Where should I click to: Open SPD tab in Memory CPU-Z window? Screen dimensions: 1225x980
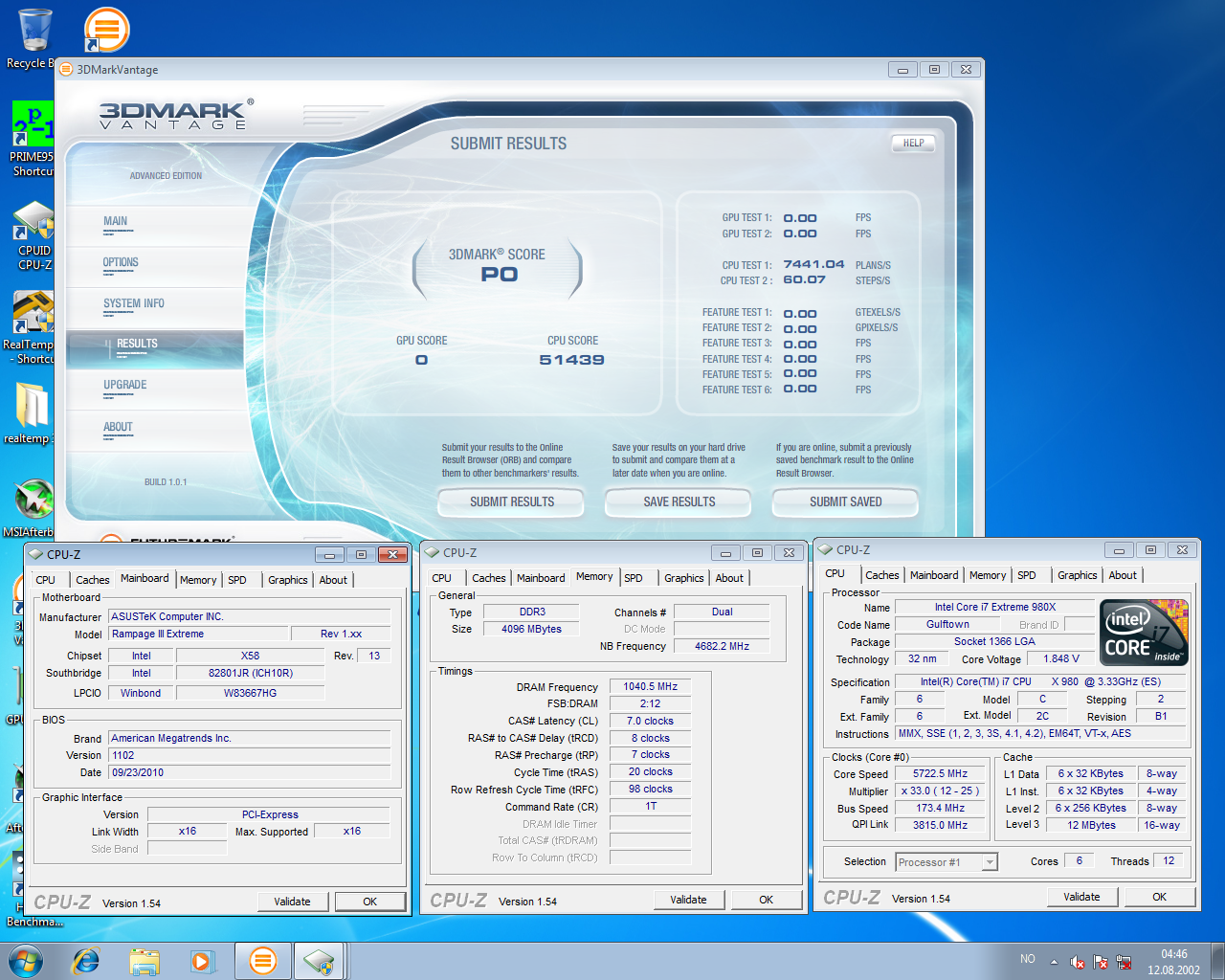tap(634, 578)
